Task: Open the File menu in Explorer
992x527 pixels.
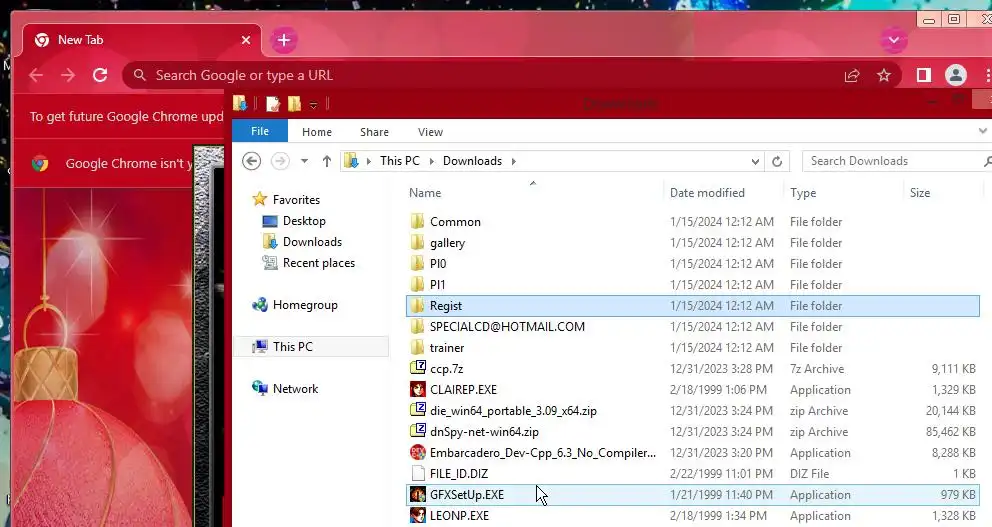Action: 260,132
